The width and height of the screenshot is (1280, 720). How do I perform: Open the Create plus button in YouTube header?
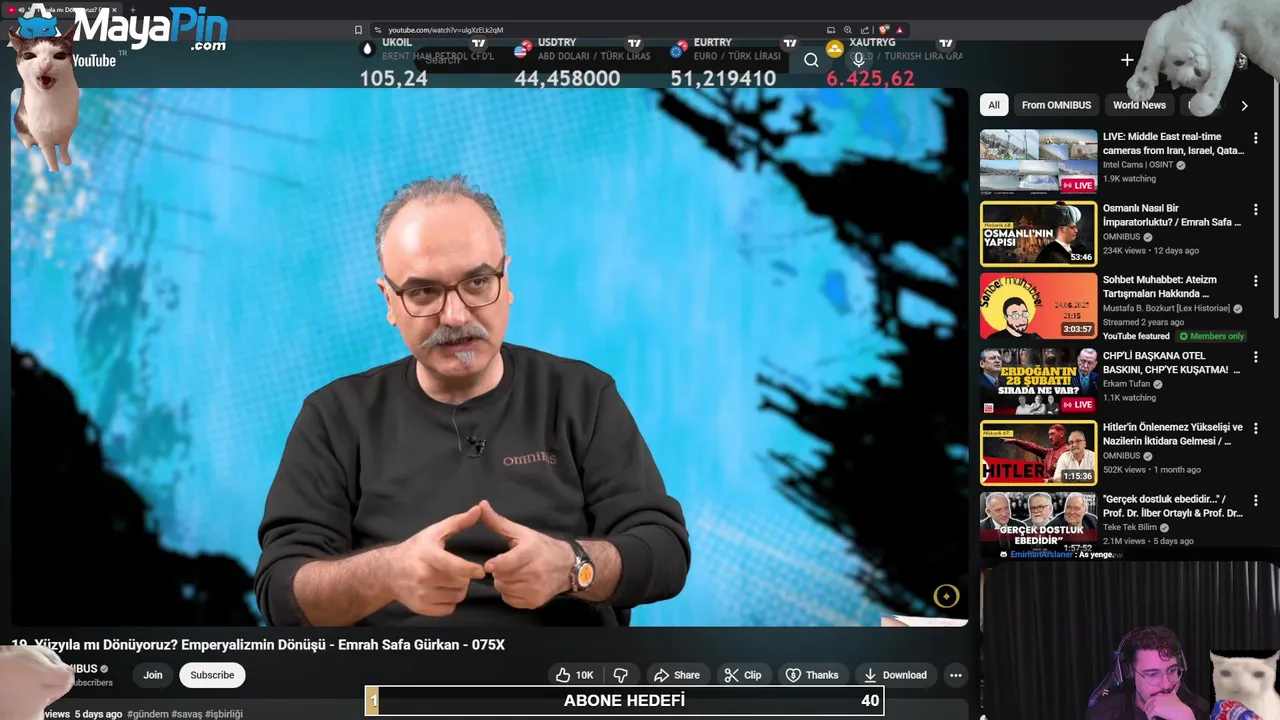(x=1127, y=60)
